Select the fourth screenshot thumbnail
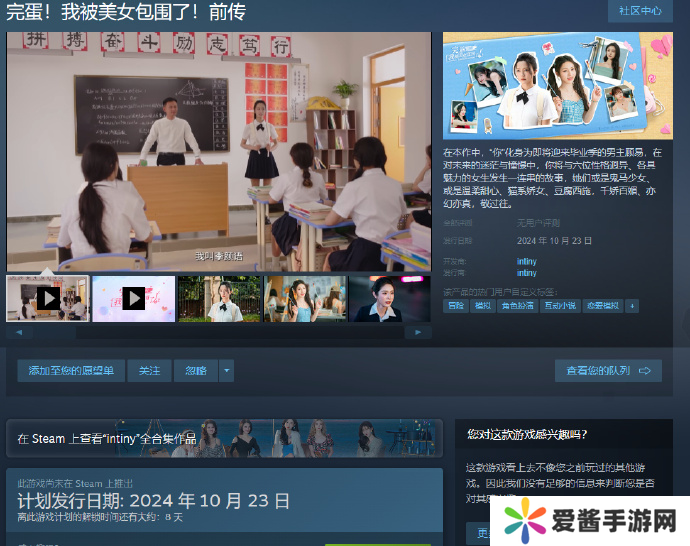 [304, 298]
